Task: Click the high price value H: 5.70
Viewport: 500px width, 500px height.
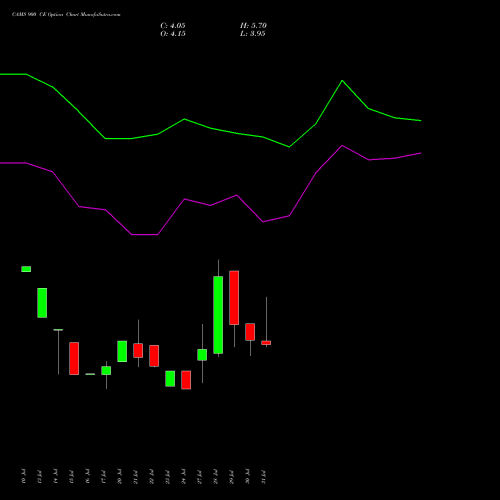Action: tap(253, 26)
